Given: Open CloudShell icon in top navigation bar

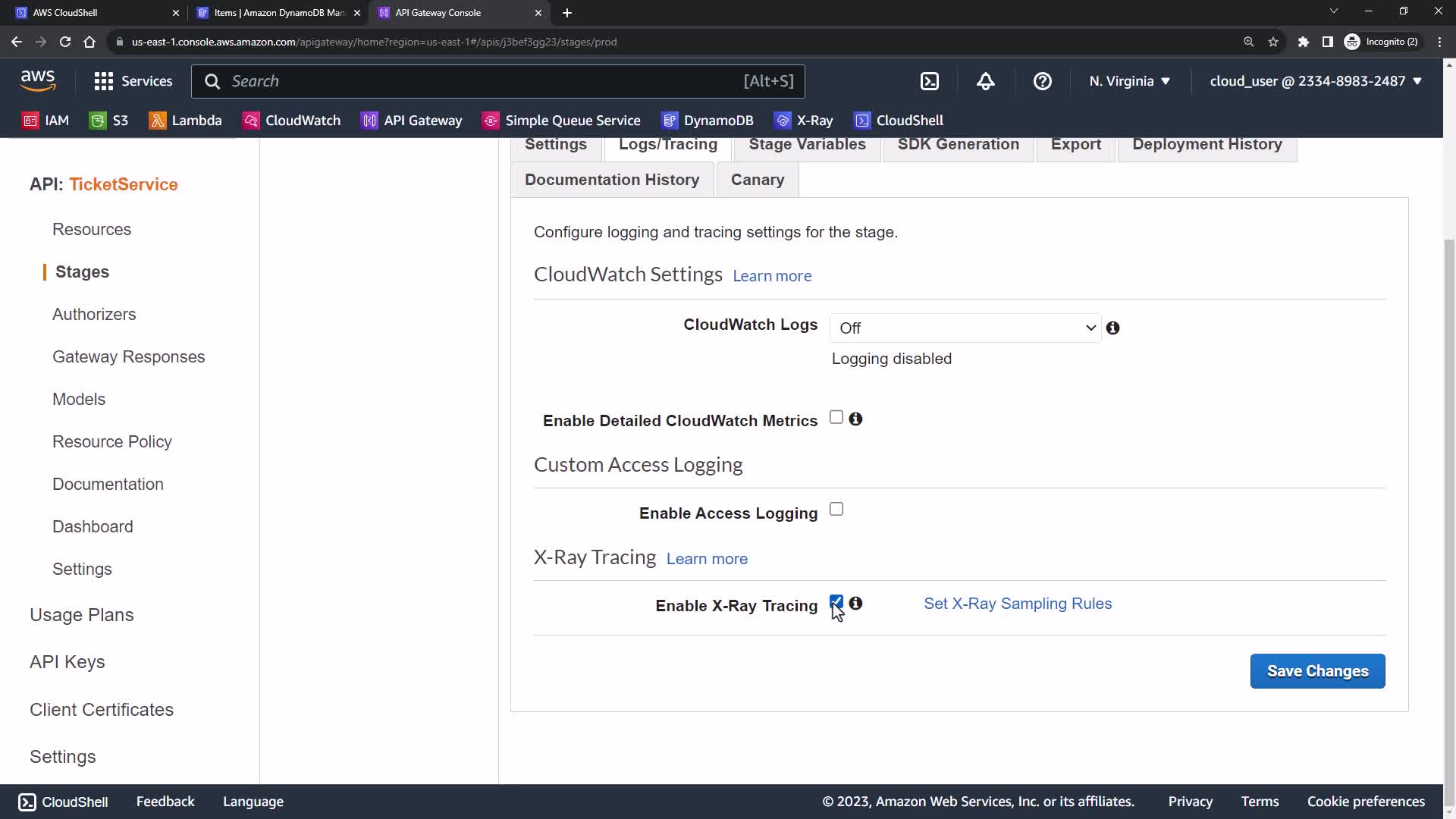Looking at the screenshot, I should click(930, 81).
